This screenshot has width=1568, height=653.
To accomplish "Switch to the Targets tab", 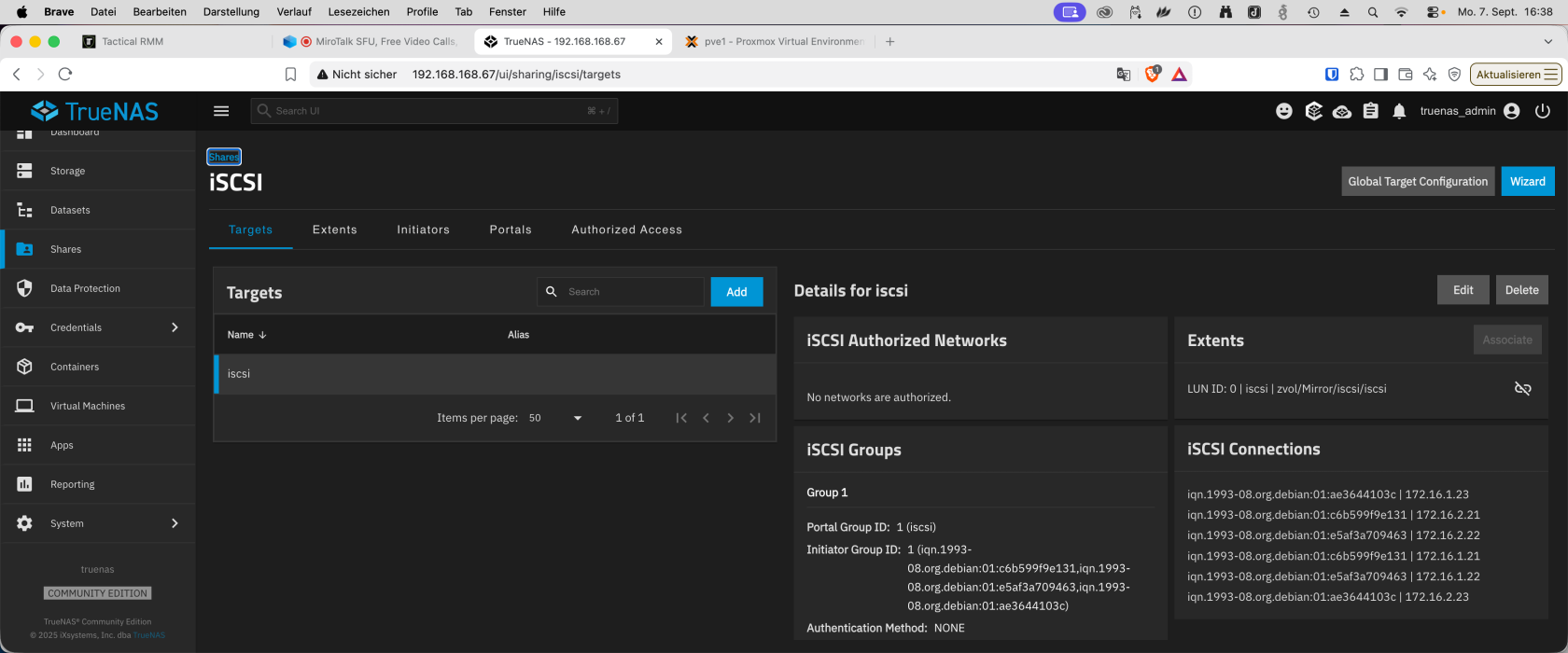I will (x=250, y=229).
